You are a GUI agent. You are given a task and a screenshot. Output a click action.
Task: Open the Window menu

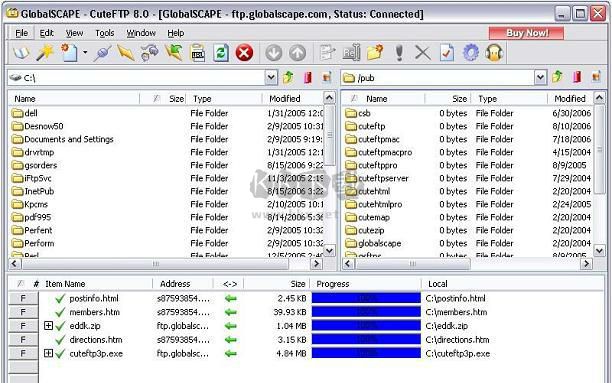[x=141, y=33]
